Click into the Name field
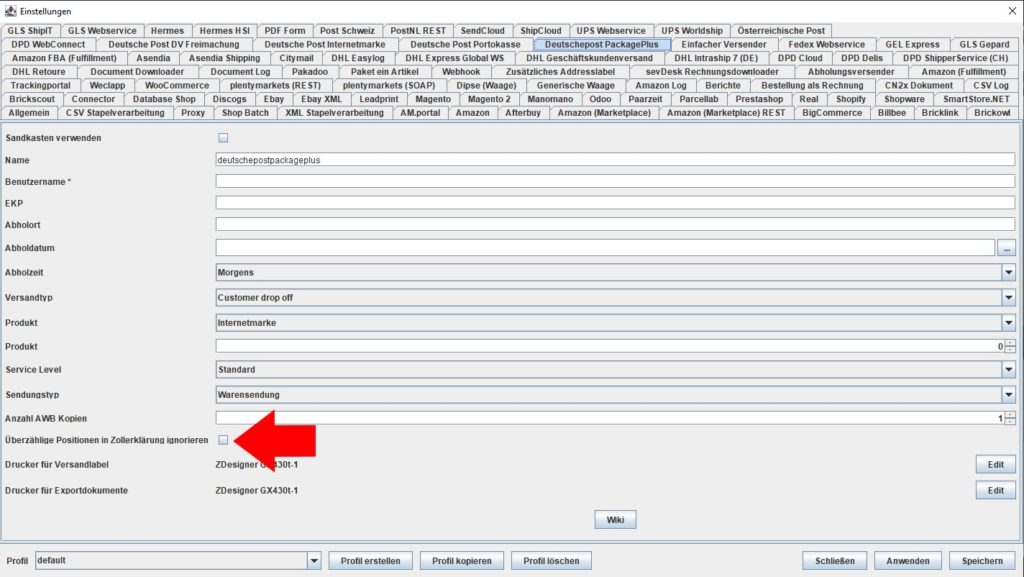This screenshot has width=1024, height=577. [x=615, y=160]
